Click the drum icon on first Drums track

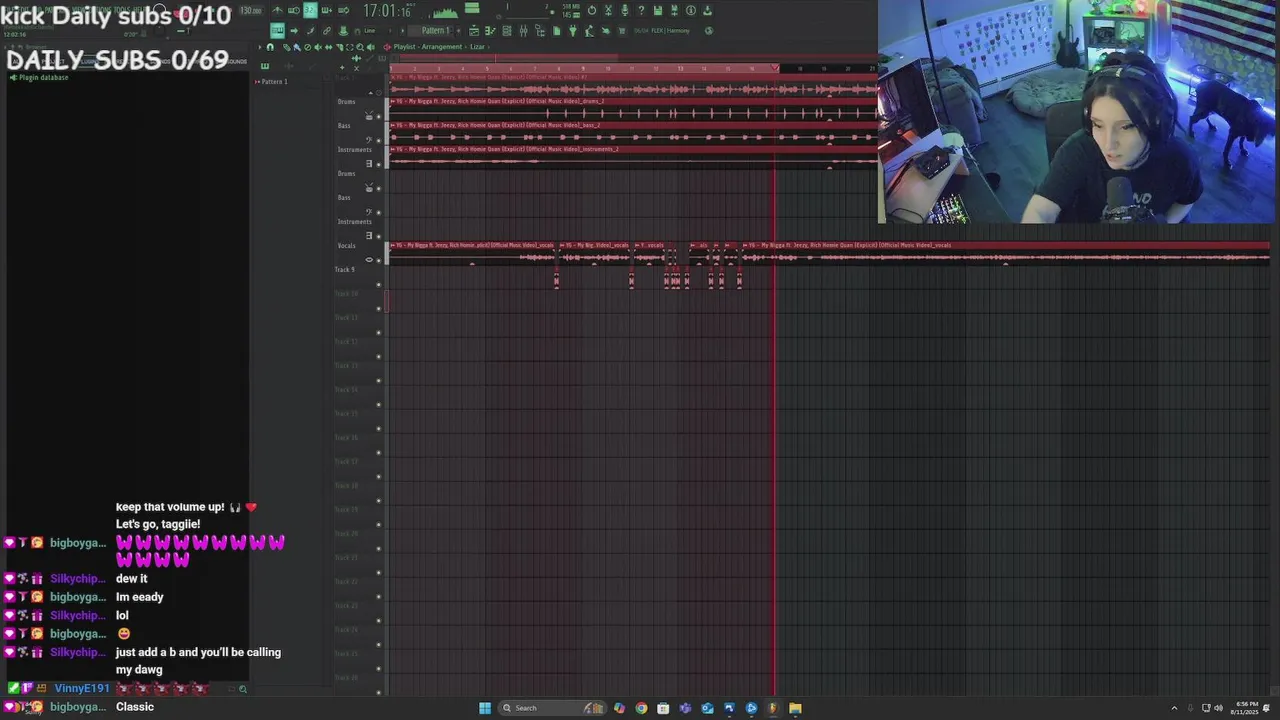[x=369, y=116]
